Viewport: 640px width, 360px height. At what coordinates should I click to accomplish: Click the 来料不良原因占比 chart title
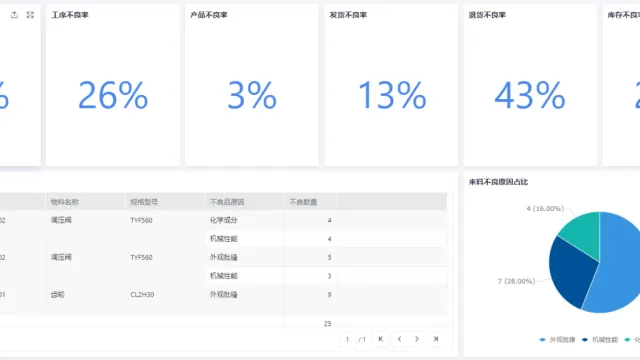pyautogui.click(x=498, y=182)
